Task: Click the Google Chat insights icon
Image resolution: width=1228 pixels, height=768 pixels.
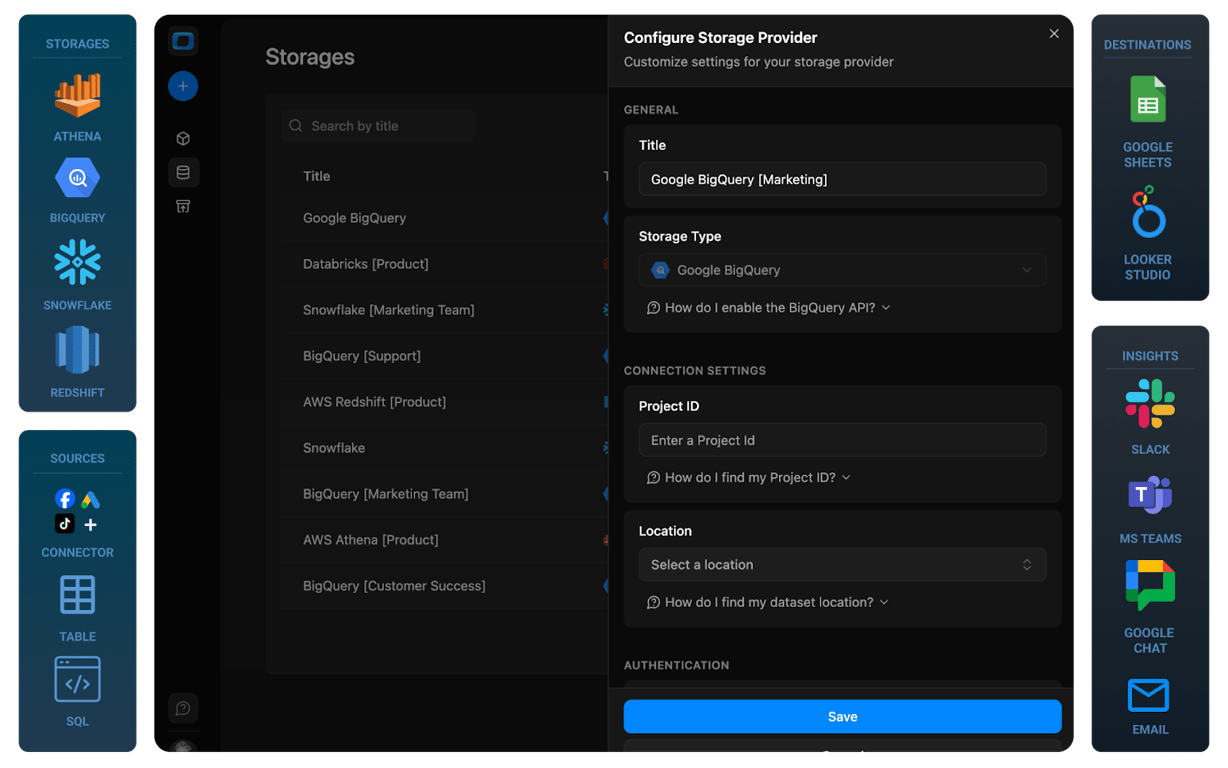Action: (x=1150, y=585)
